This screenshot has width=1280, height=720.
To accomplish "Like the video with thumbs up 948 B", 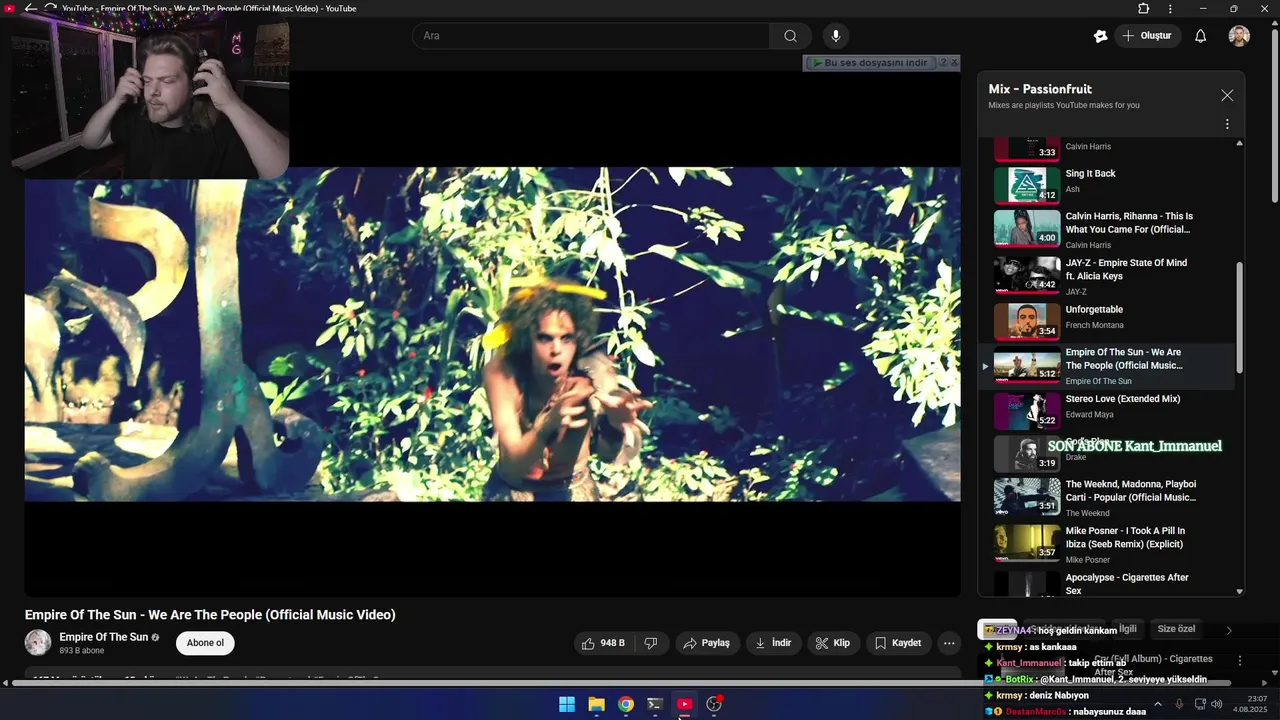I will [604, 643].
